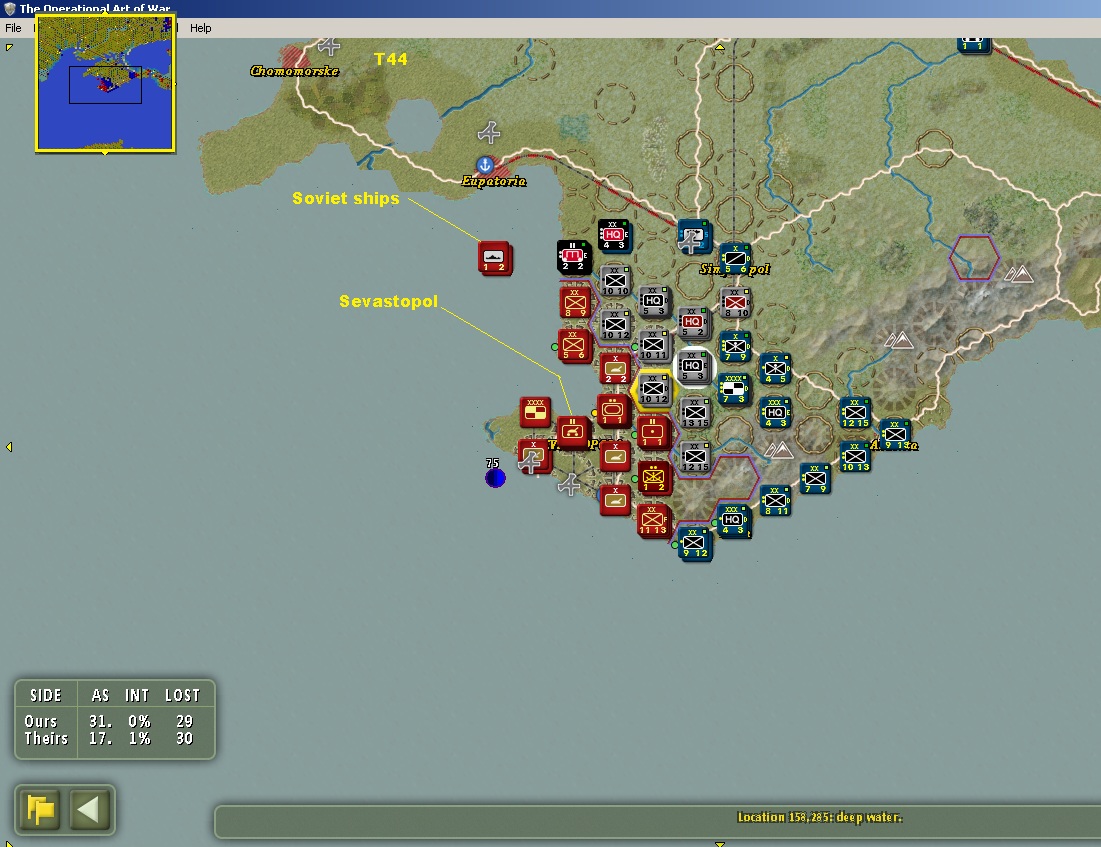The image size is (1101, 847).
Task: Select the blue division rated 12 15
Action: (x=855, y=412)
